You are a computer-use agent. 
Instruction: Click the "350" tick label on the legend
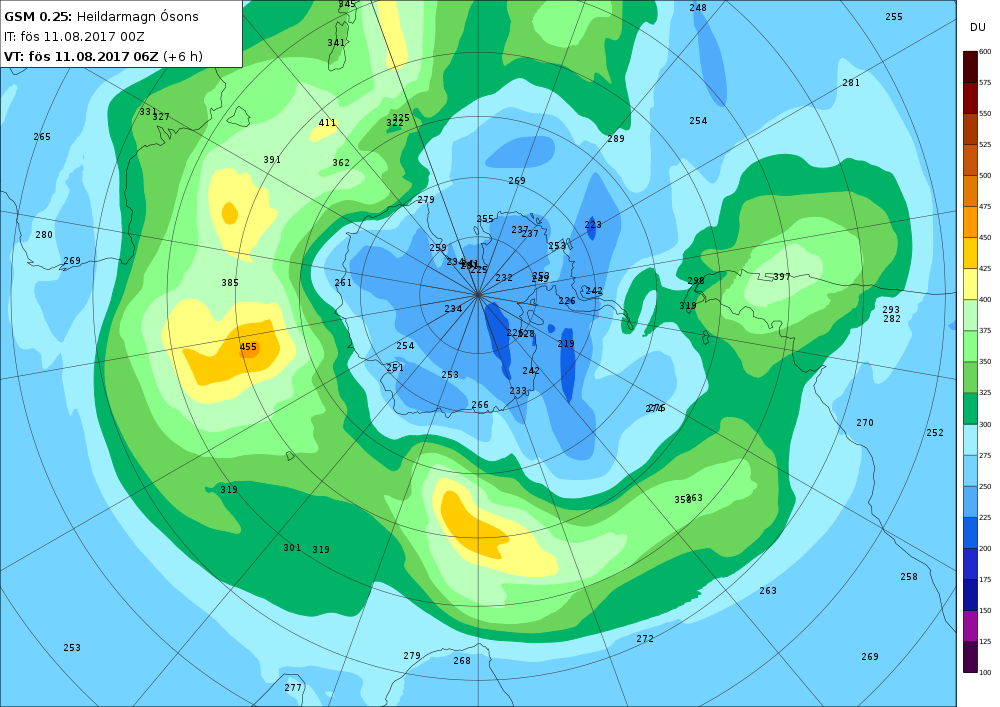(x=985, y=361)
